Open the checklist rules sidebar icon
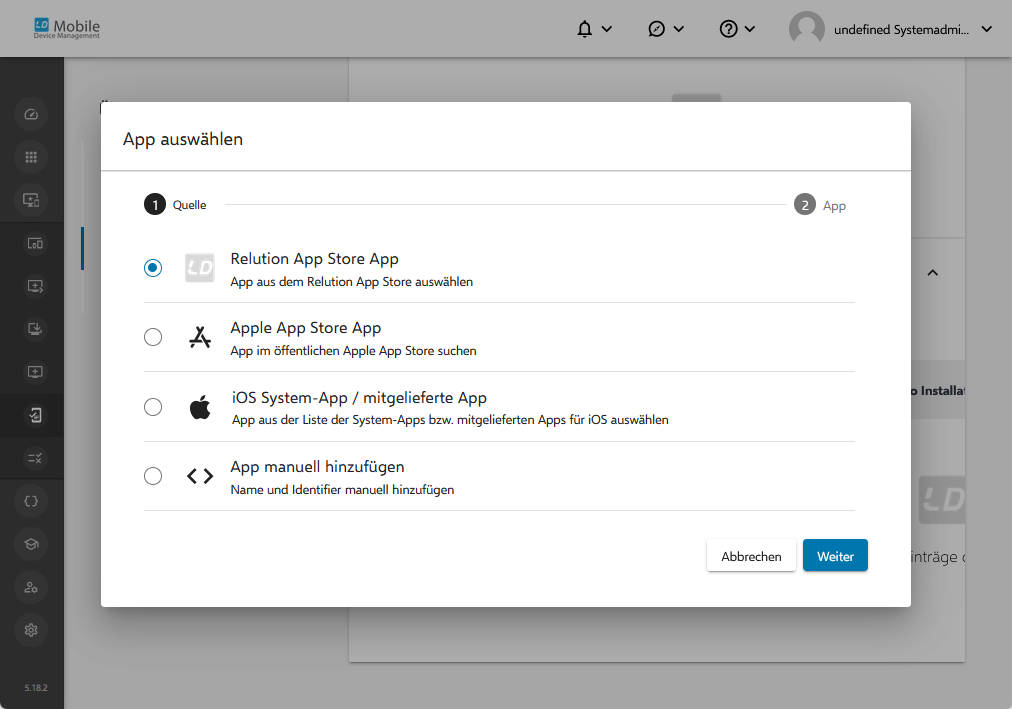This screenshot has width=1012, height=709. click(35, 459)
